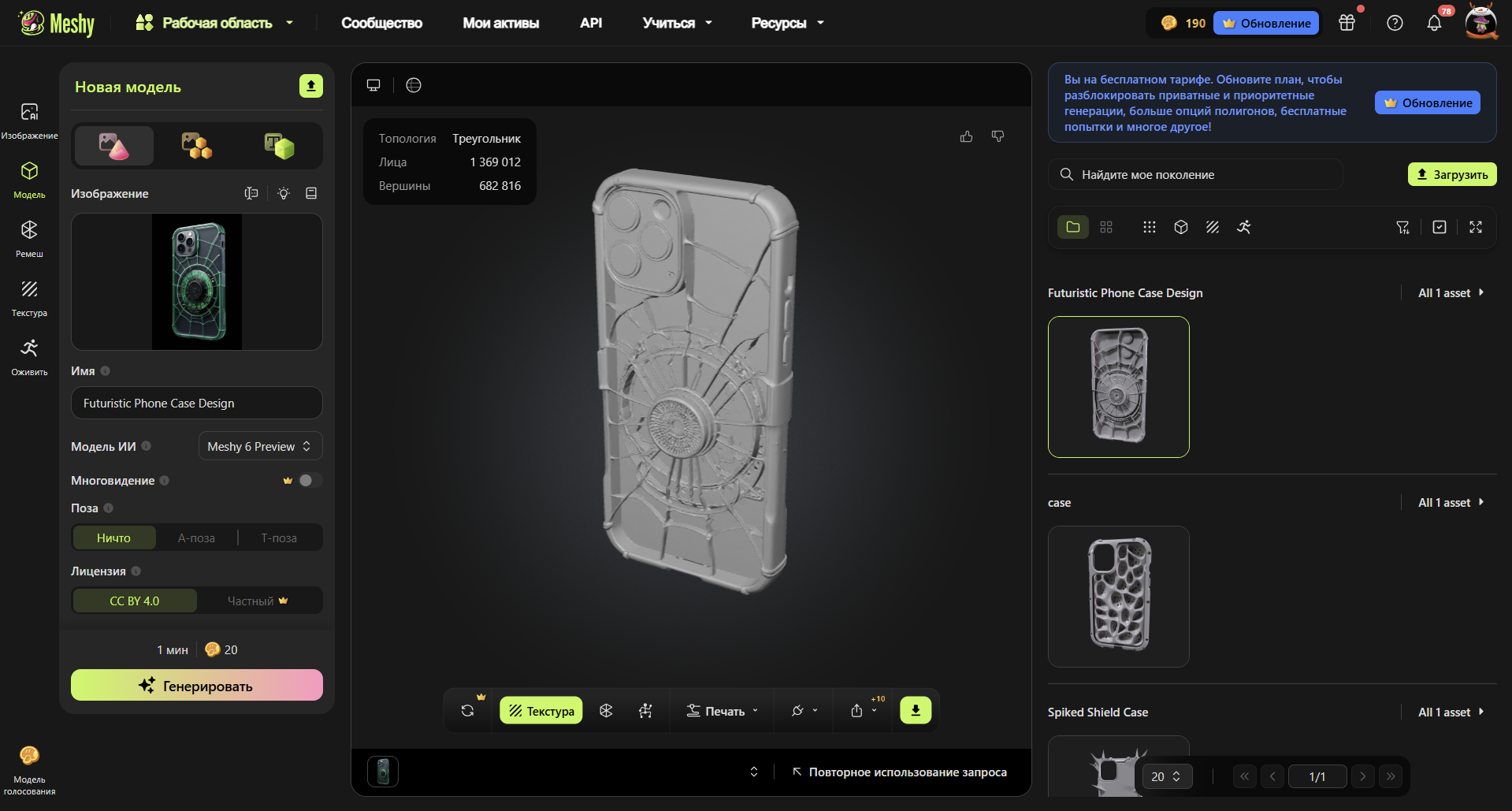This screenshot has width=1512, height=811.
Task: Open the case asset thumbnail
Action: click(1119, 597)
